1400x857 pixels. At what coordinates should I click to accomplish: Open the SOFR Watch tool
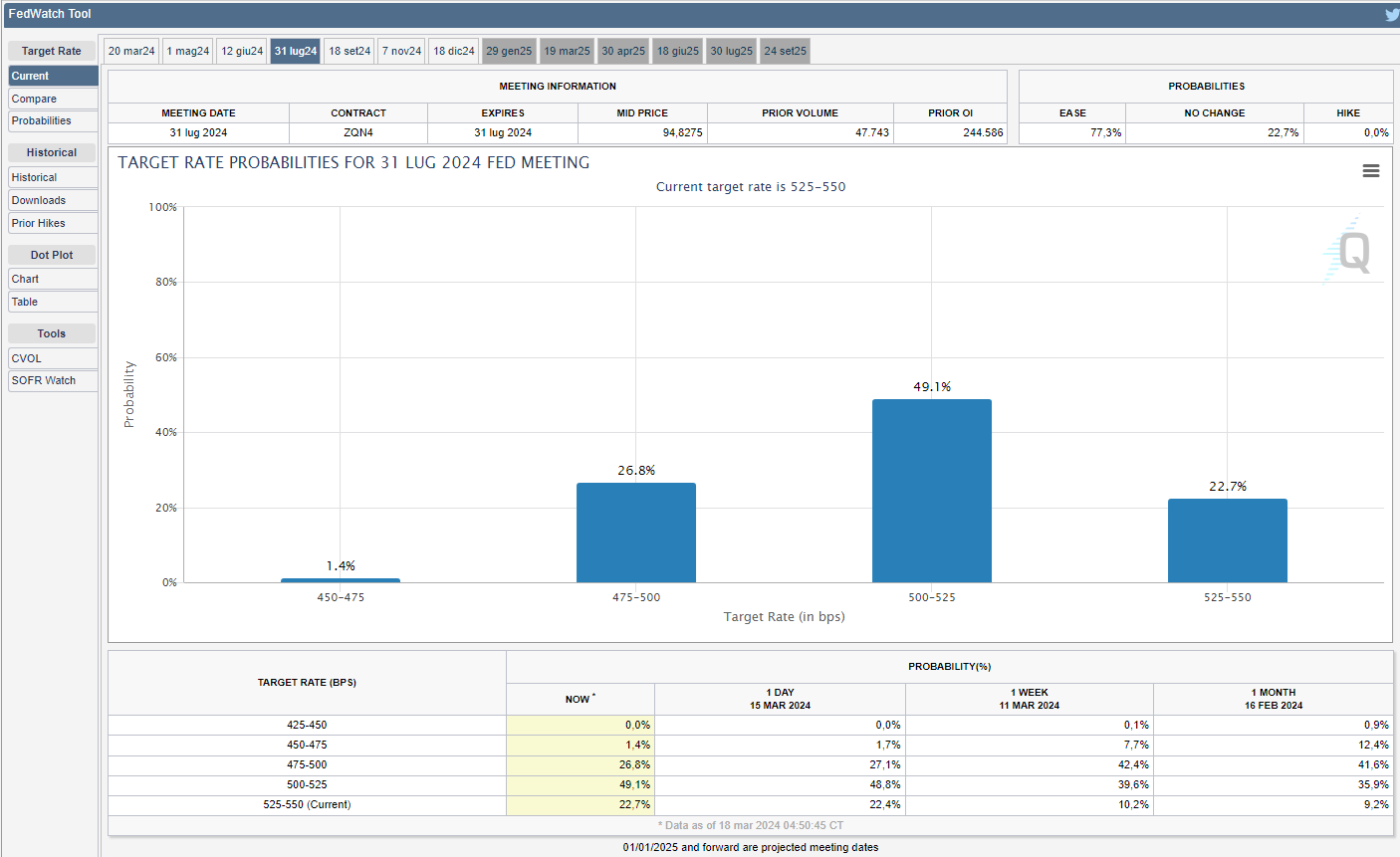[x=53, y=380]
